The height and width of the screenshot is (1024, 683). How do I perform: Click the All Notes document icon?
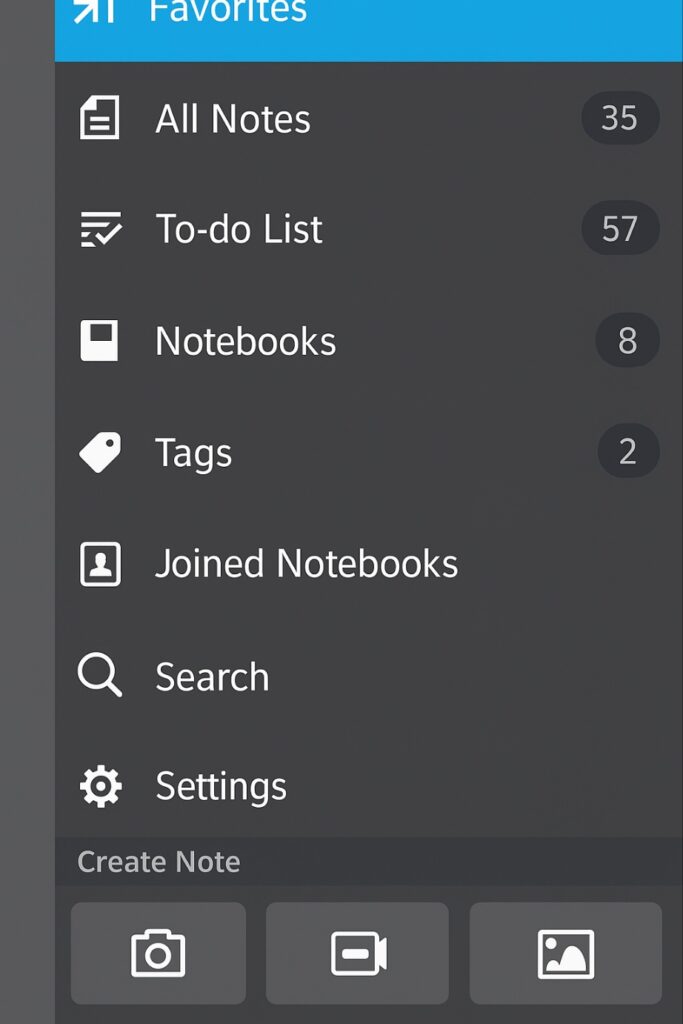click(x=99, y=118)
